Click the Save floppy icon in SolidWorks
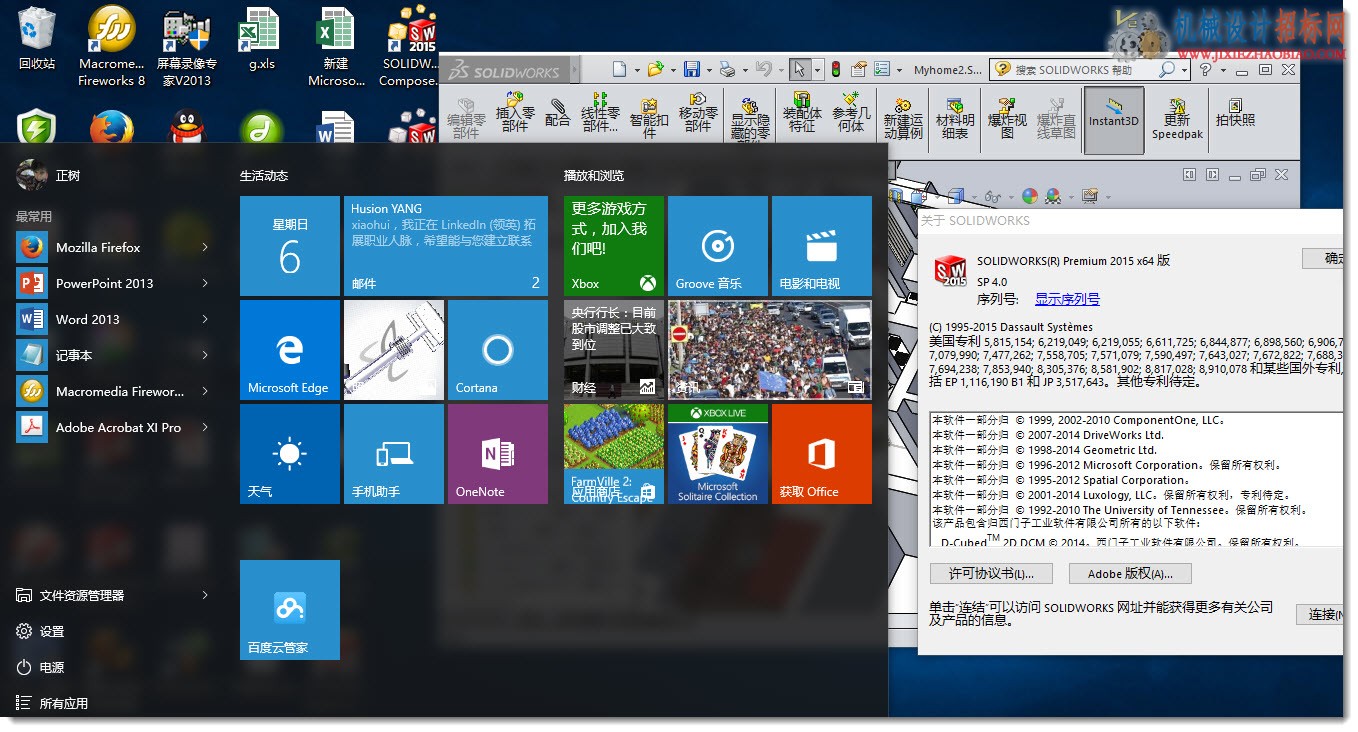Viewport: 1358px width, 732px height. click(x=691, y=69)
